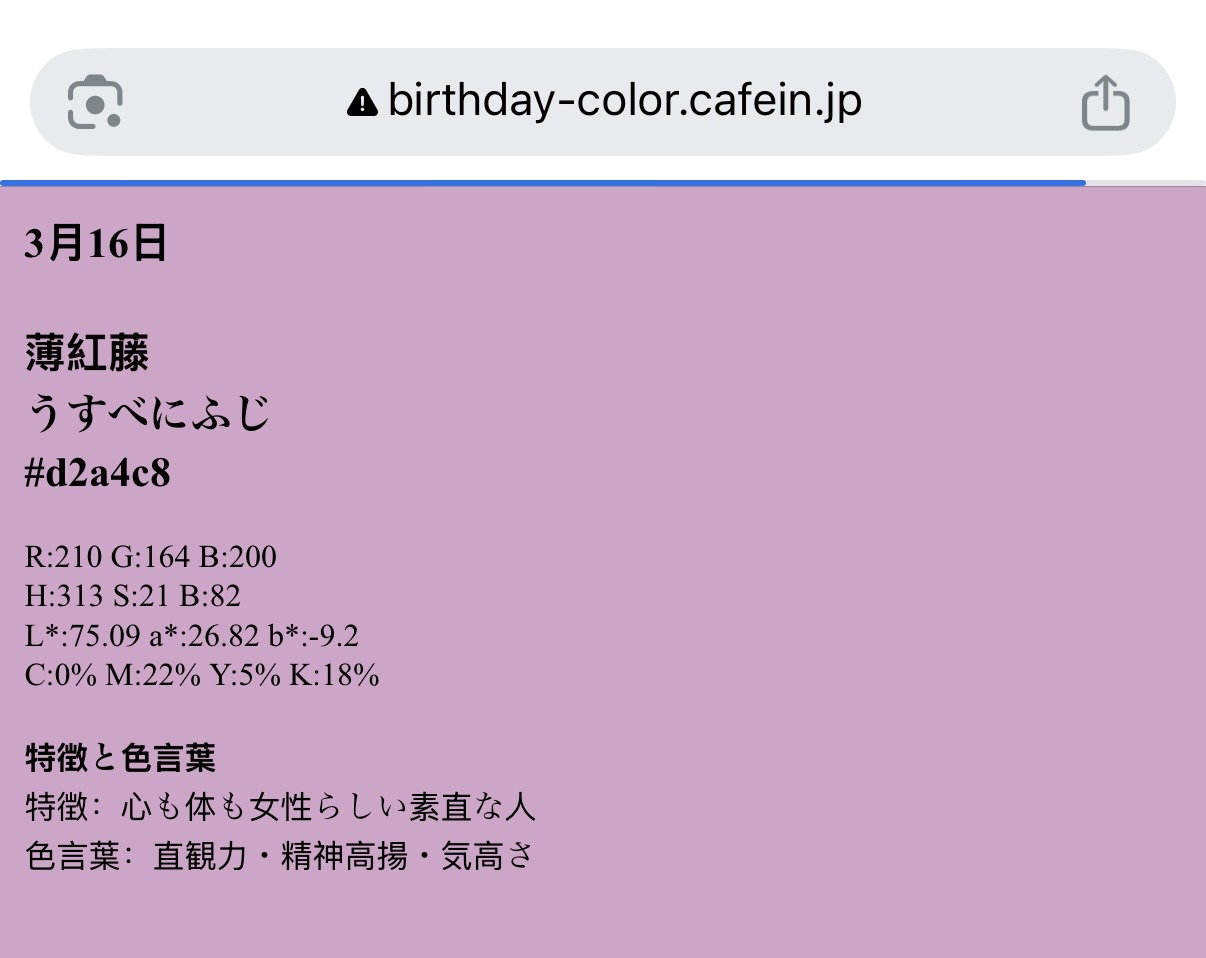This screenshot has height=958, width=1206.
Task: Tap the 薄紅藤 color name heading
Action: tap(87, 353)
